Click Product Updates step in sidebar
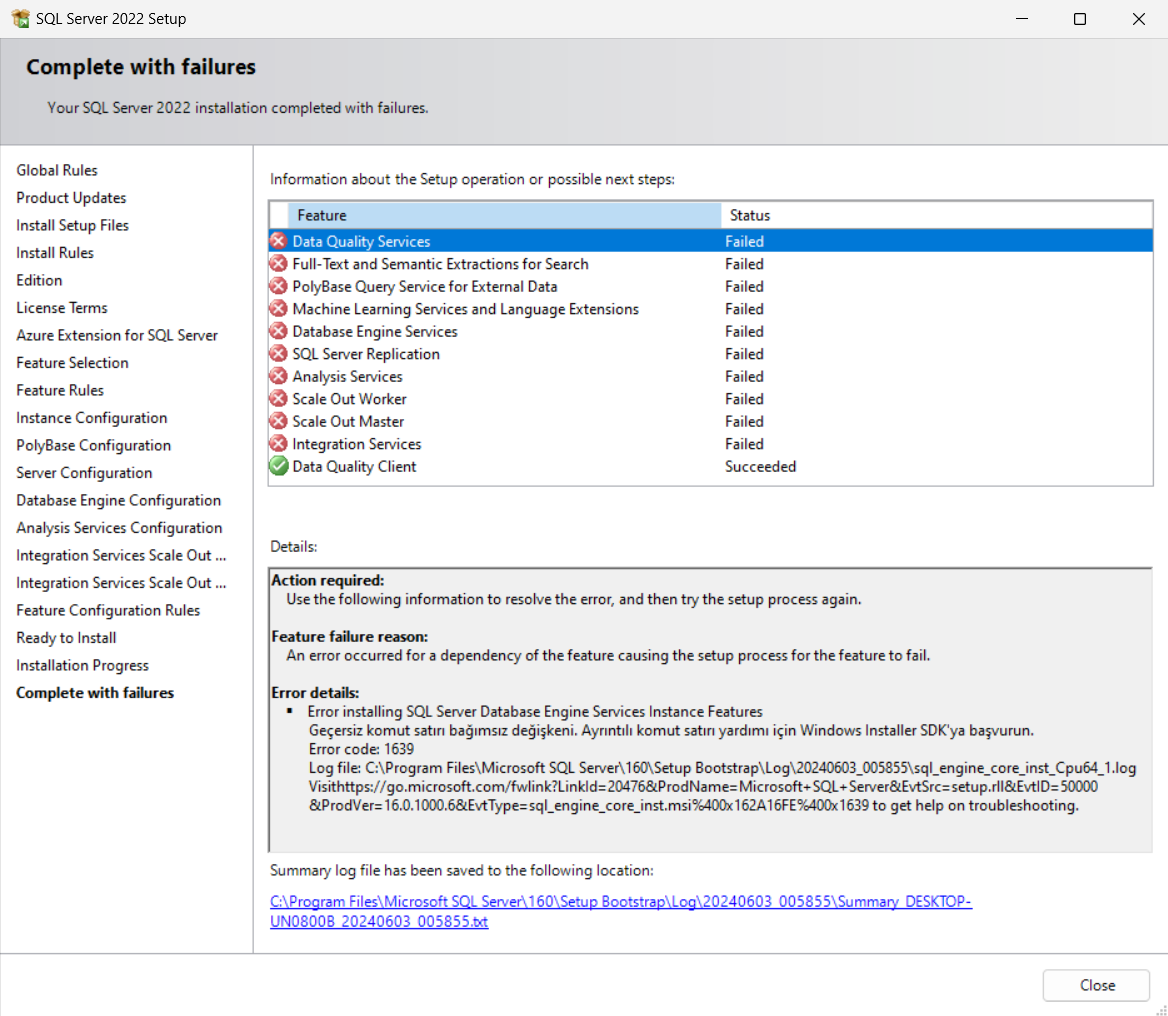 tap(71, 197)
